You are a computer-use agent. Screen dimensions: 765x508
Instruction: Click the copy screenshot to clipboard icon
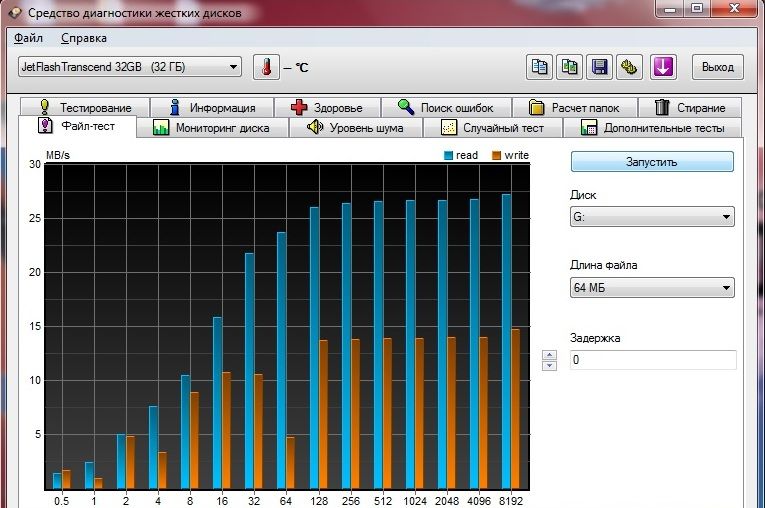pyautogui.click(x=570, y=67)
